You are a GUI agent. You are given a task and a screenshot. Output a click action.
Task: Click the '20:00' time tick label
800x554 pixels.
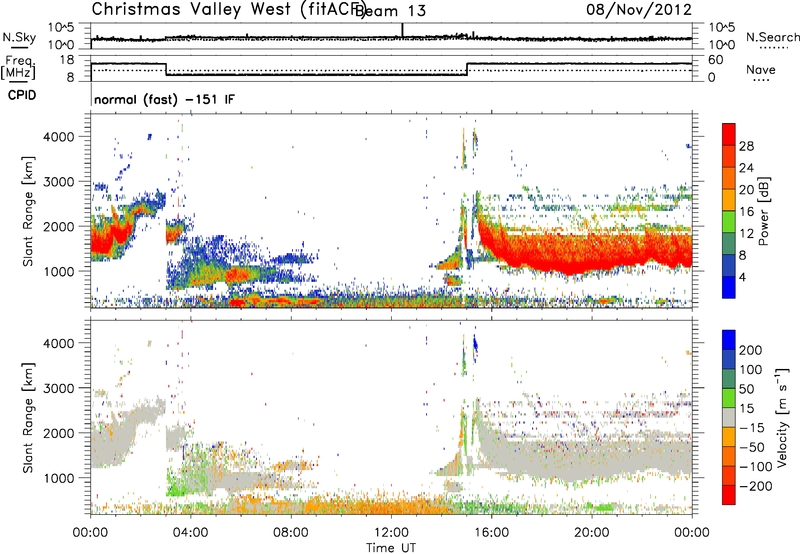(591, 533)
